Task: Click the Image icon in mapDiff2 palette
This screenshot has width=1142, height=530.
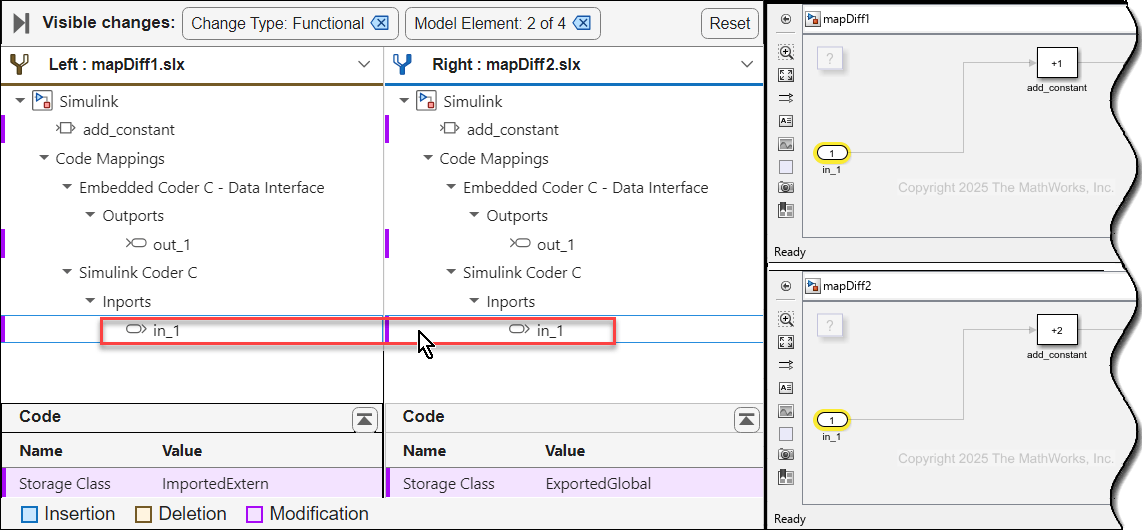Action: coord(786,411)
